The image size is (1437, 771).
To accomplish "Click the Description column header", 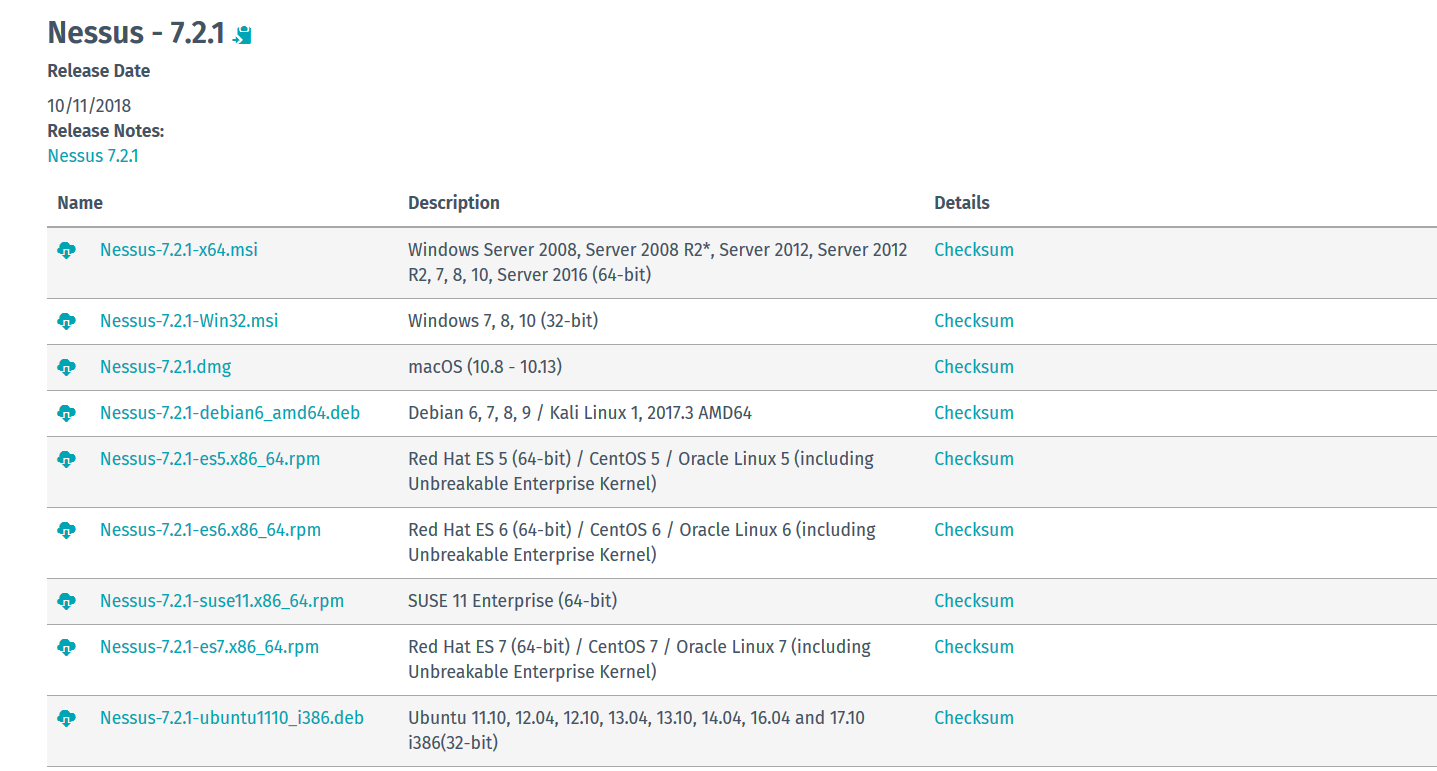I will (453, 203).
